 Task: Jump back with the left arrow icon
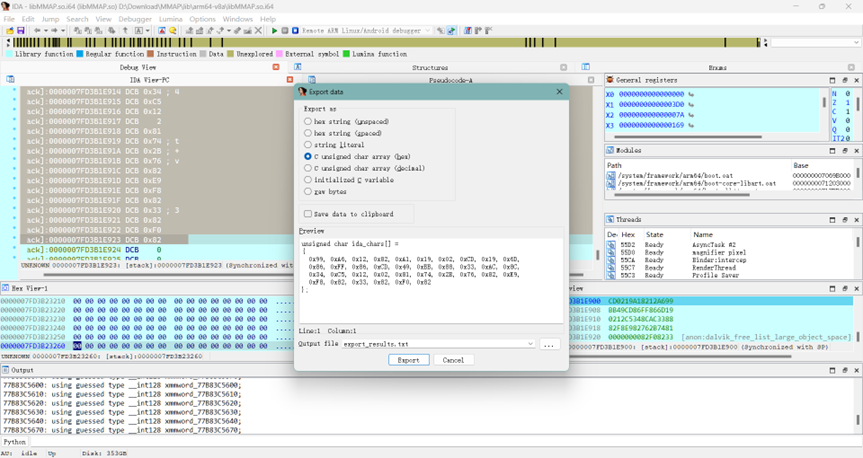pyautogui.click(x=37, y=31)
